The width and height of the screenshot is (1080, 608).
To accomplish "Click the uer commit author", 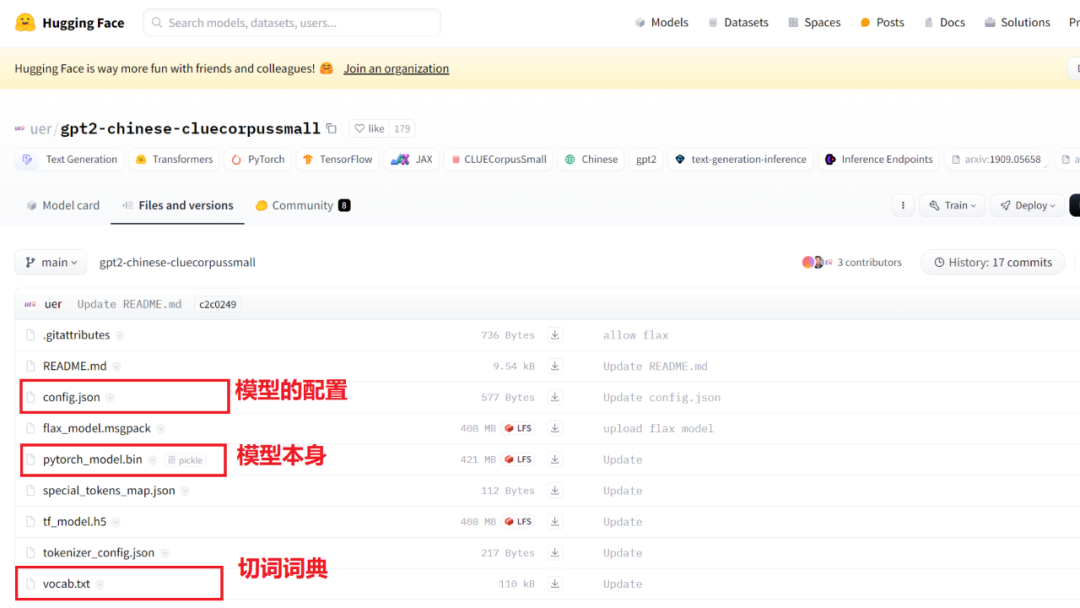I will 53,304.
